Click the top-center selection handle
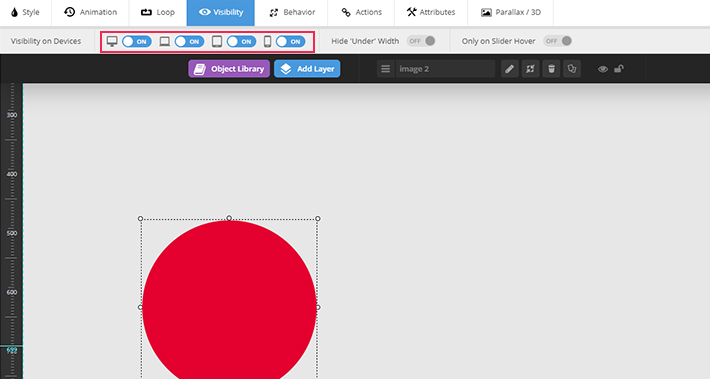Image resolution: width=710 pixels, height=379 pixels. click(229, 218)
